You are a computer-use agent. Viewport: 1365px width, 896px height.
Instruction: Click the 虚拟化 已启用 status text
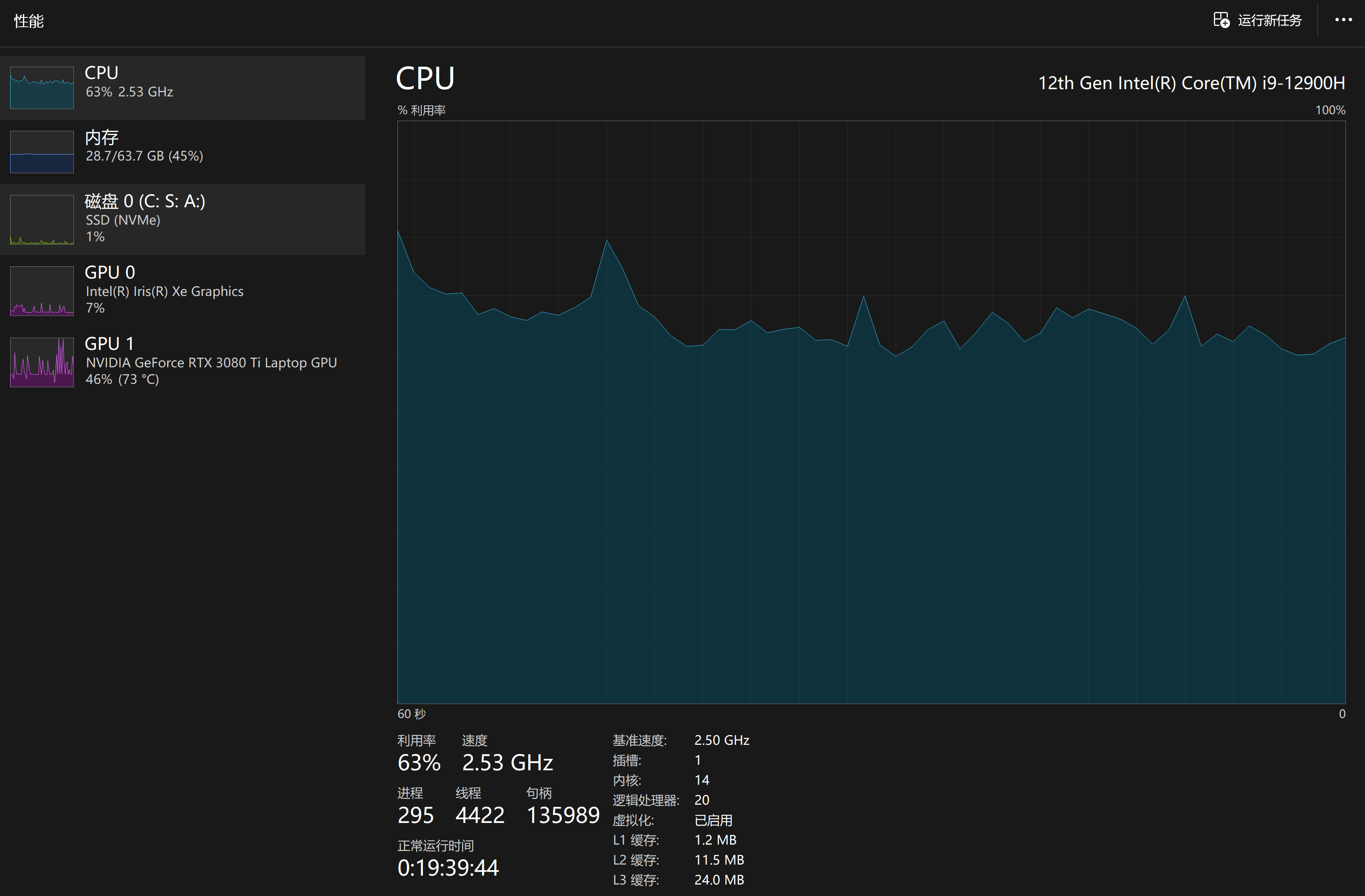(x=713, y=820)
